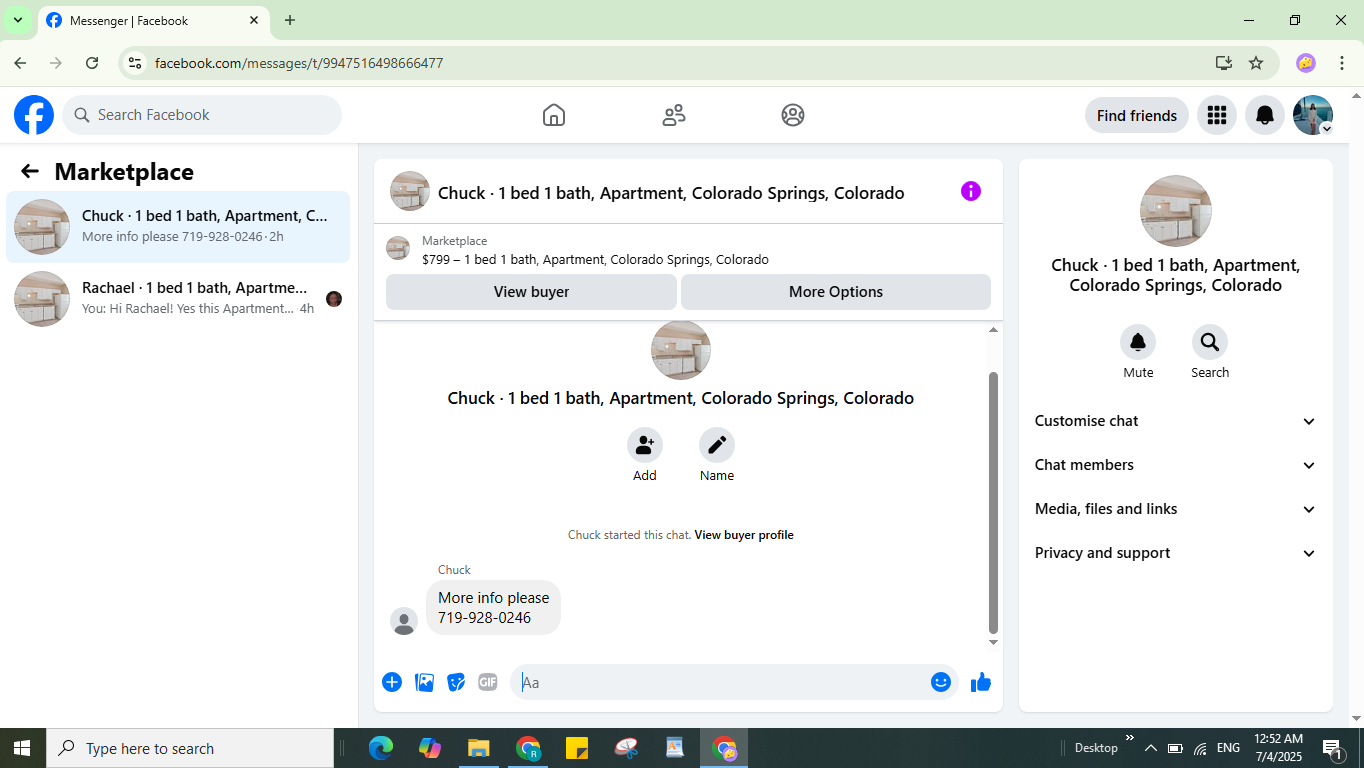Click Chuck's gray avatar beside message

click(x=404, y=621)
